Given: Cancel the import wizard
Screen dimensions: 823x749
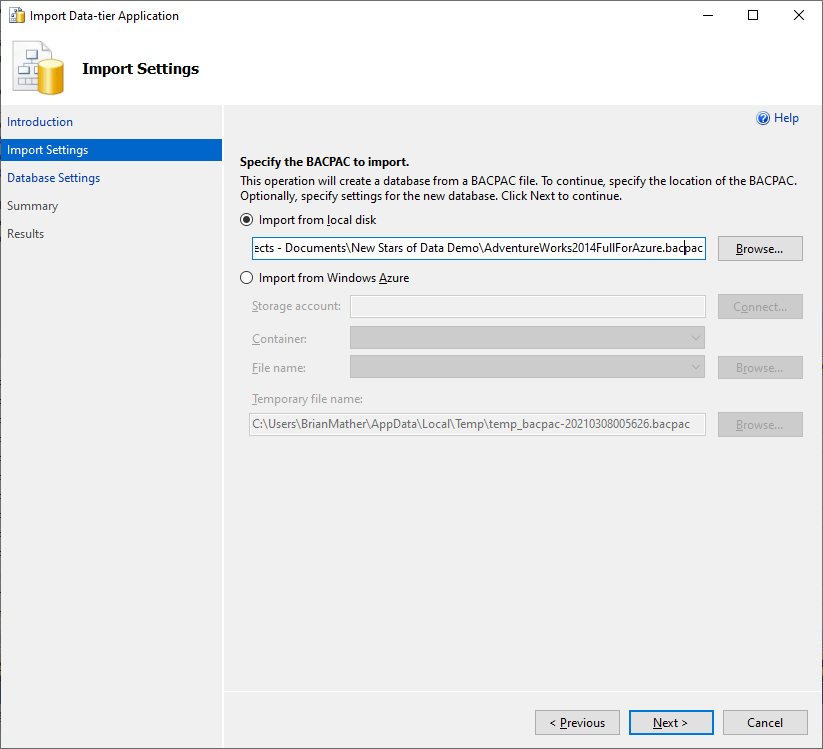Looking at the screenshot, I should tap(765, 723).
